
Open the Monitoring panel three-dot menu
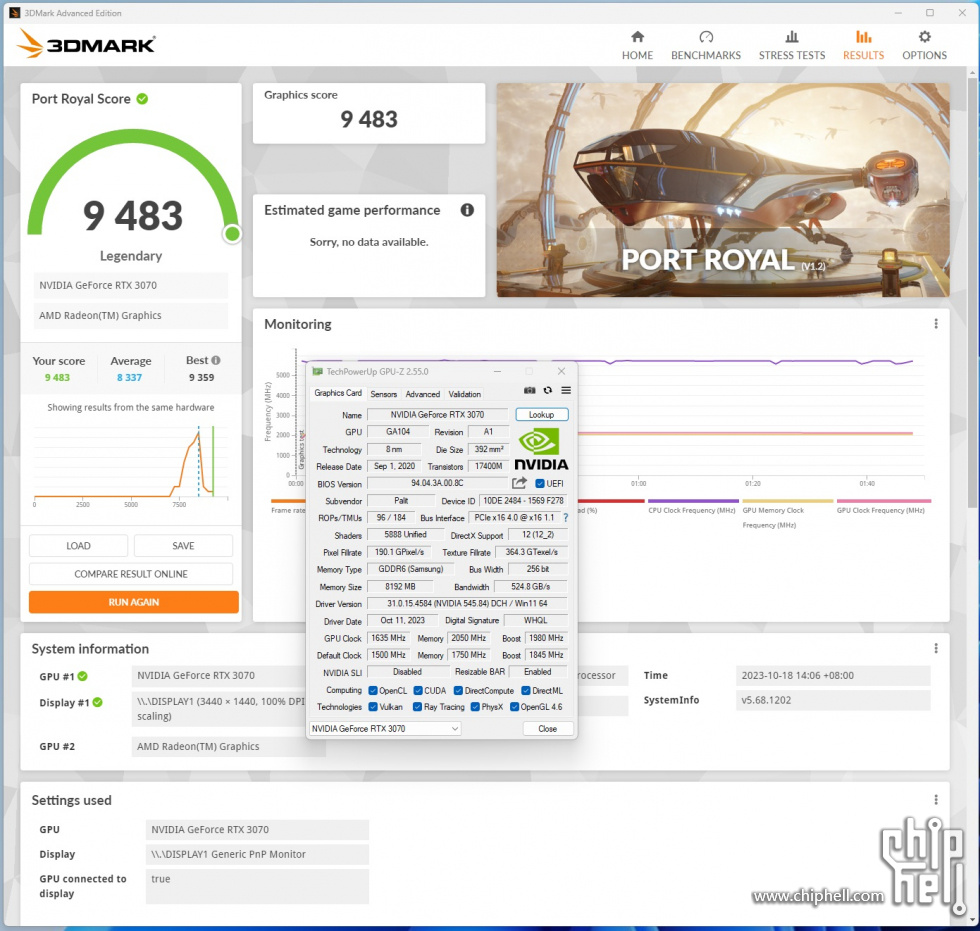(x=936, y=324)
